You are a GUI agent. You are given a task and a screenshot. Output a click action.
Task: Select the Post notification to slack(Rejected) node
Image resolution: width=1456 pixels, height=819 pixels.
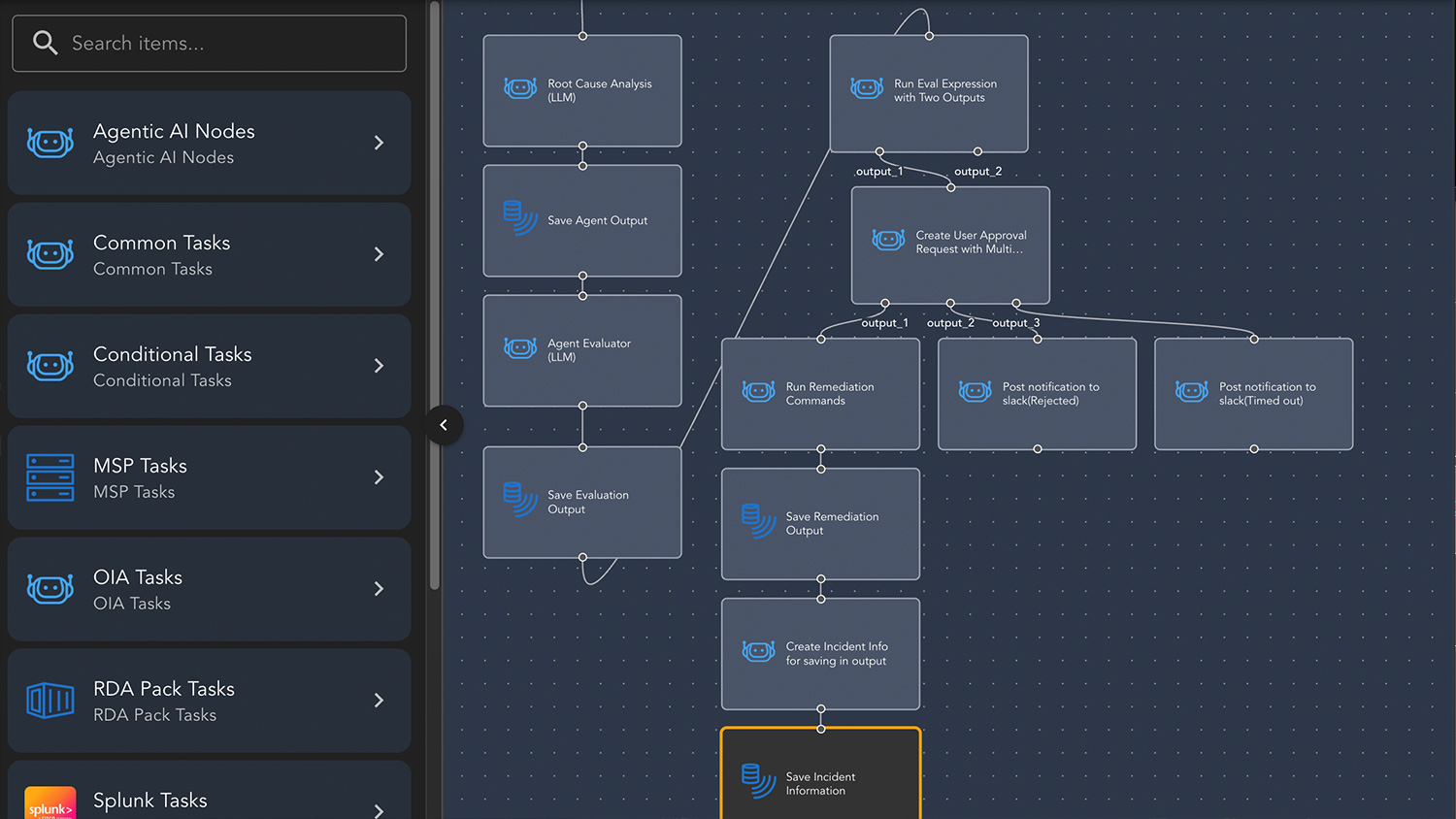pyautogui.click(x=1037, y=394)
